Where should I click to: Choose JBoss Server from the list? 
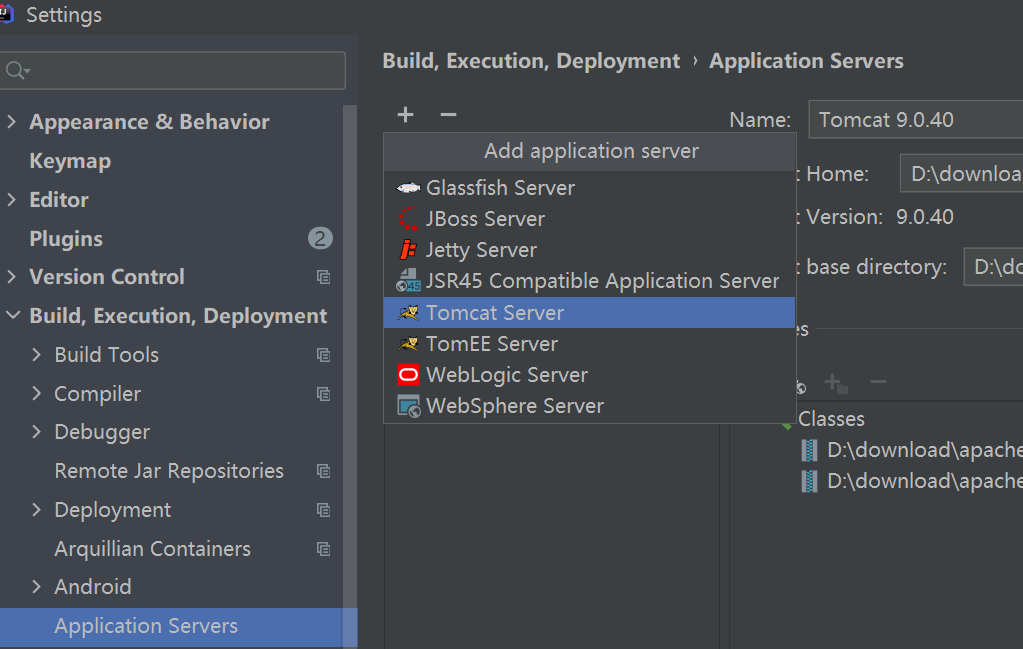pyautogui.click(x=590, y=219)
